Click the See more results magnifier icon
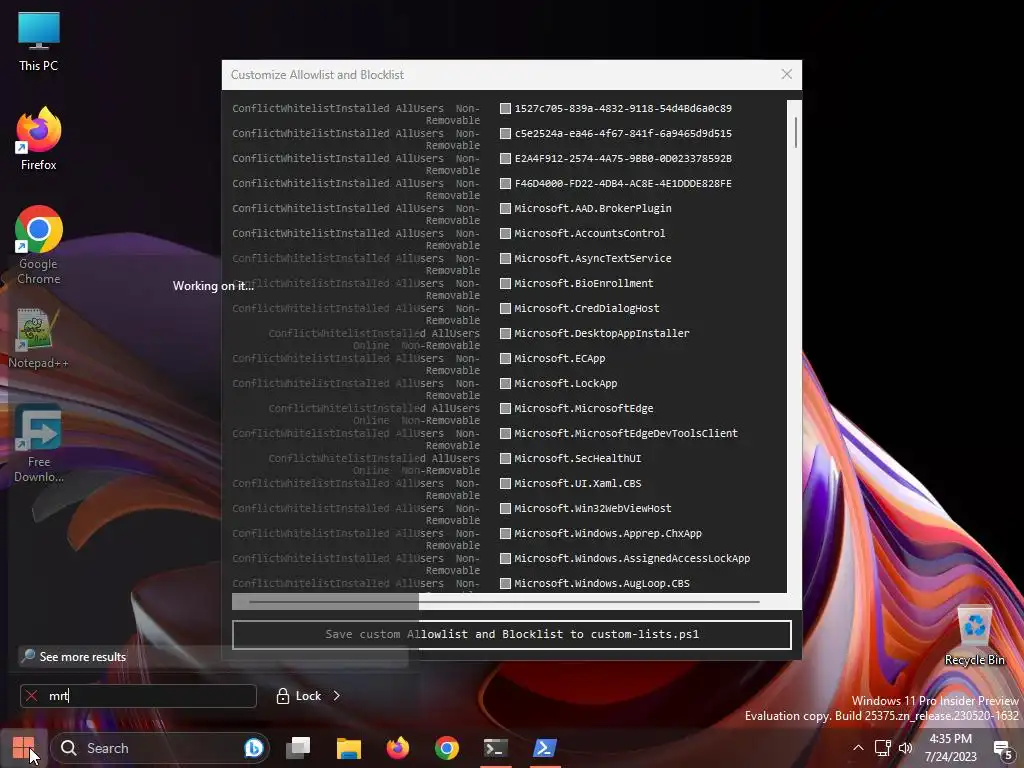 [x=28, y=656]
